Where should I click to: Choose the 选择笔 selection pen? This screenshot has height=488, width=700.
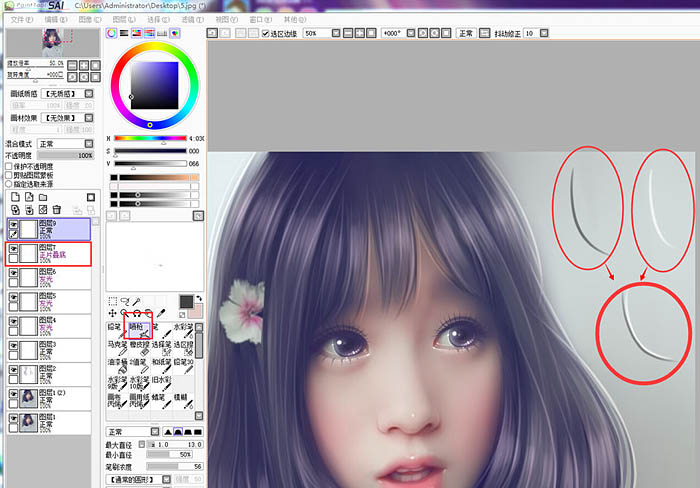tap(162, 348)
